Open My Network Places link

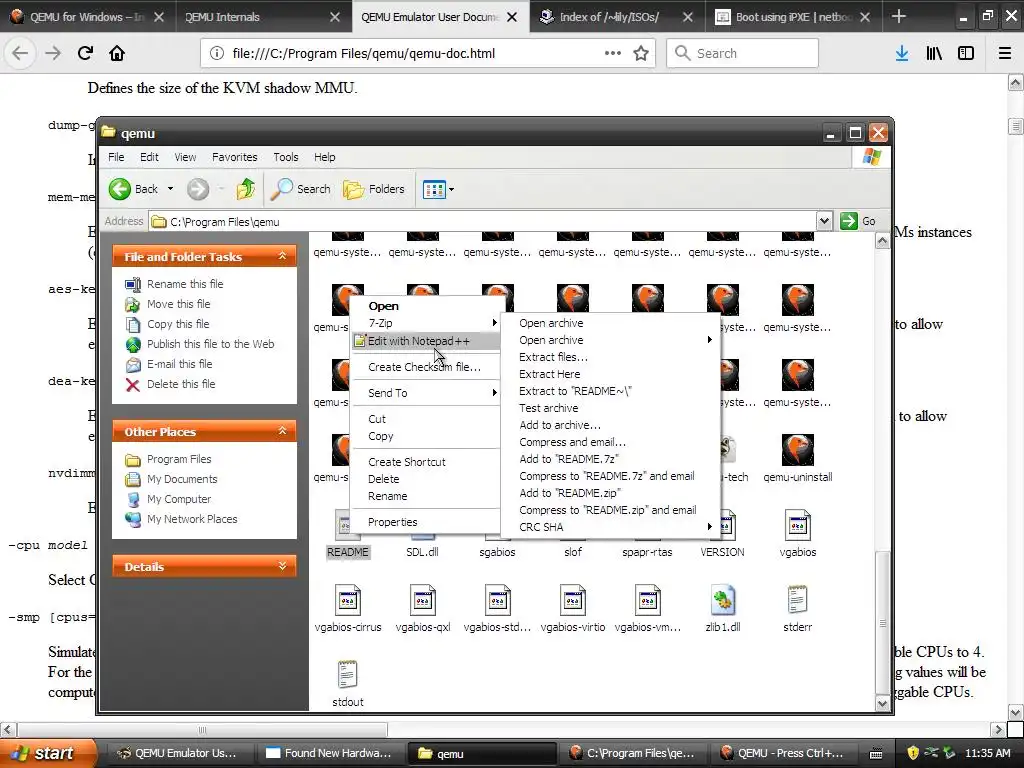pyautogui.click(x=192, y=519)
